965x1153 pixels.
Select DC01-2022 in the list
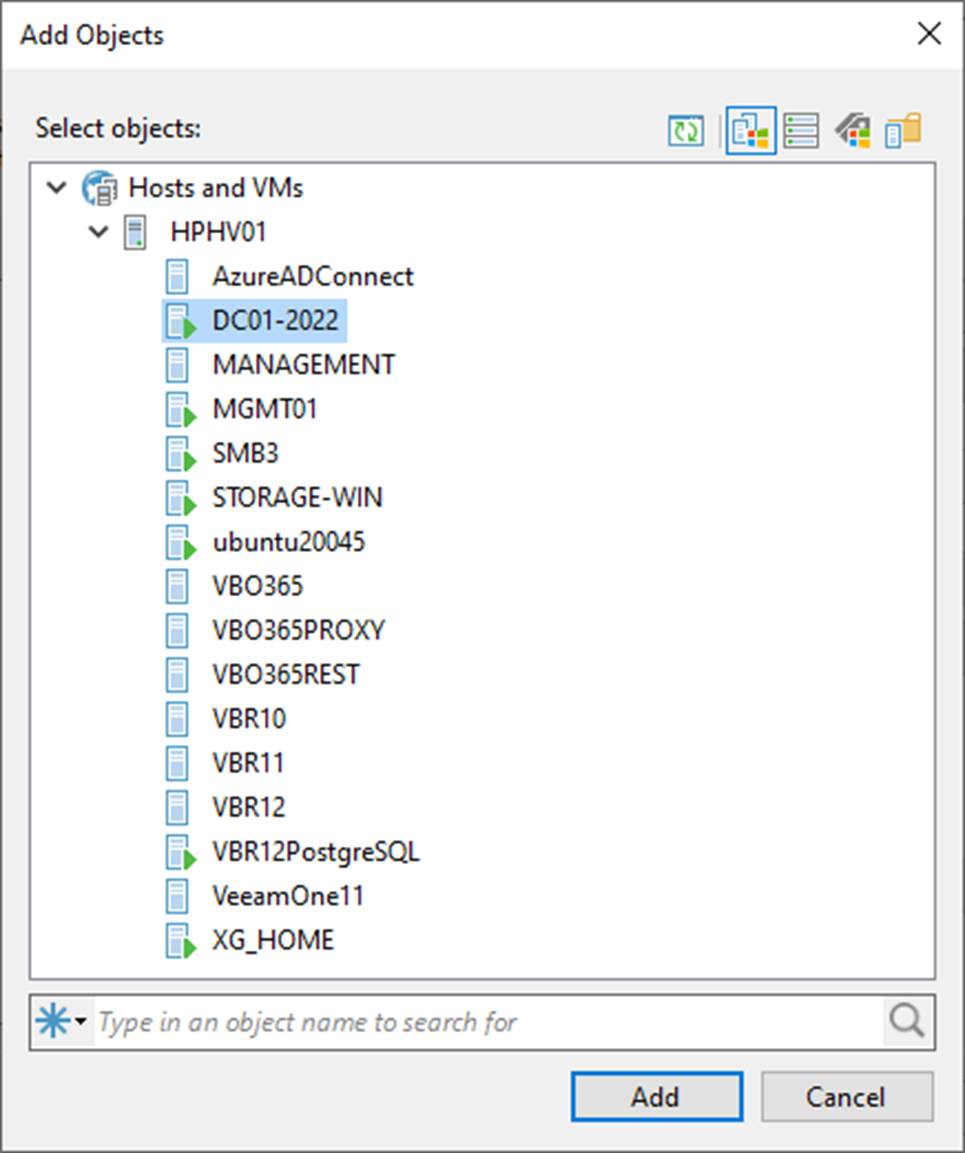click(275, 321)
